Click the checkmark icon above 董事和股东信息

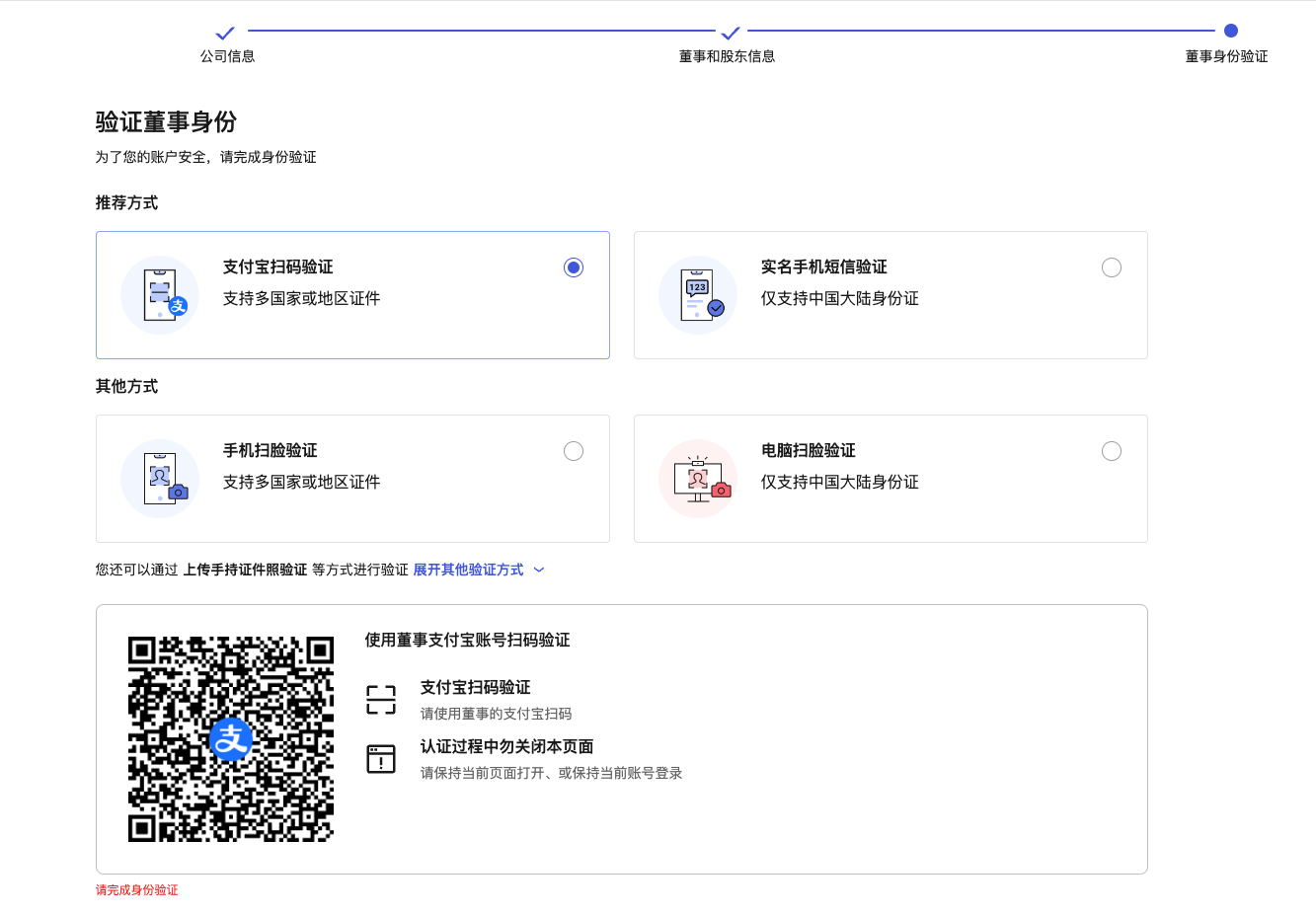[x=728, y=32]
